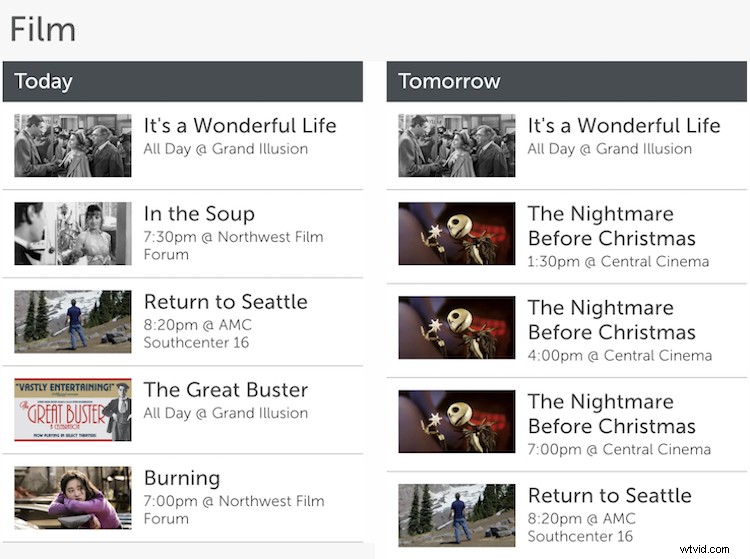Click Nightmare Before Christmas title for 1:30pm showing
750x559 pixels.
coord(611,226)
